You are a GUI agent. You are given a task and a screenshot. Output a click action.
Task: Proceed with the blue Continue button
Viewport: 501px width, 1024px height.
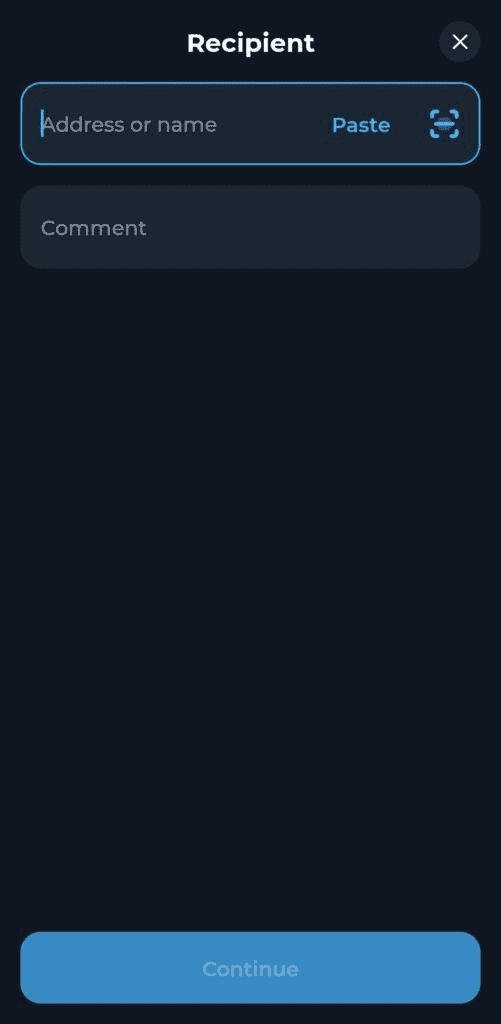pos(250,968)
